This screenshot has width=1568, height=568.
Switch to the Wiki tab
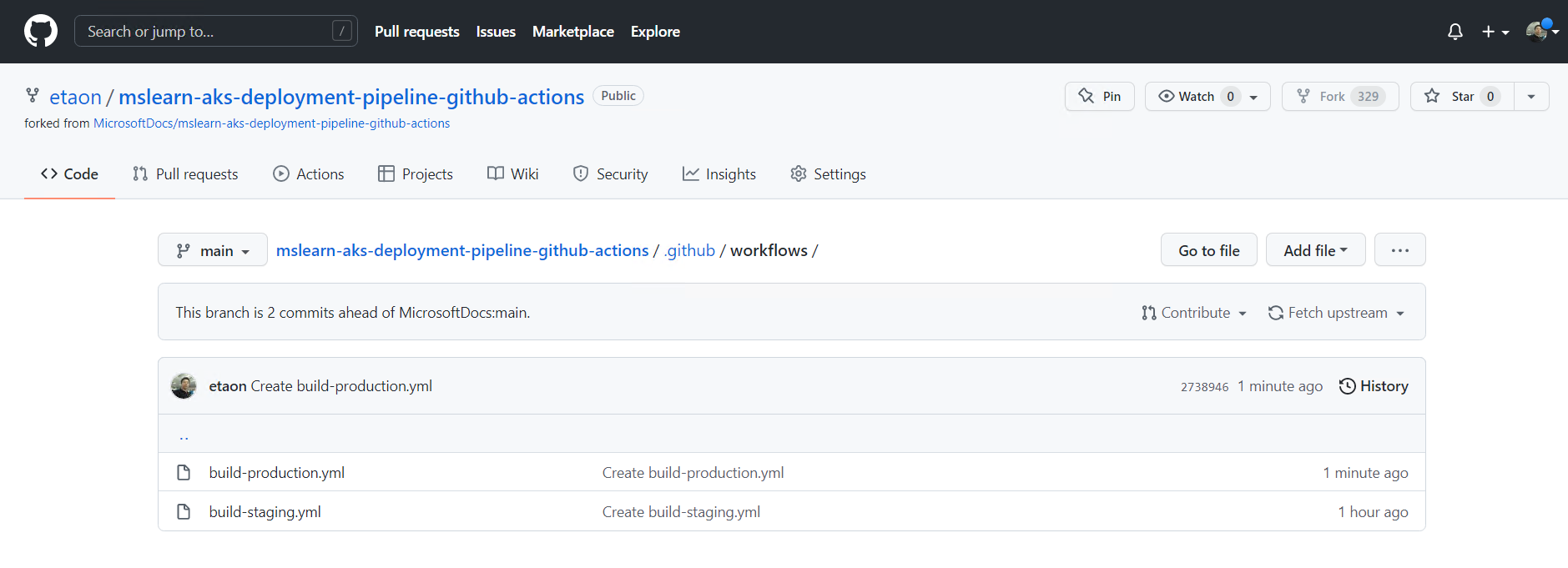[513, 173]
